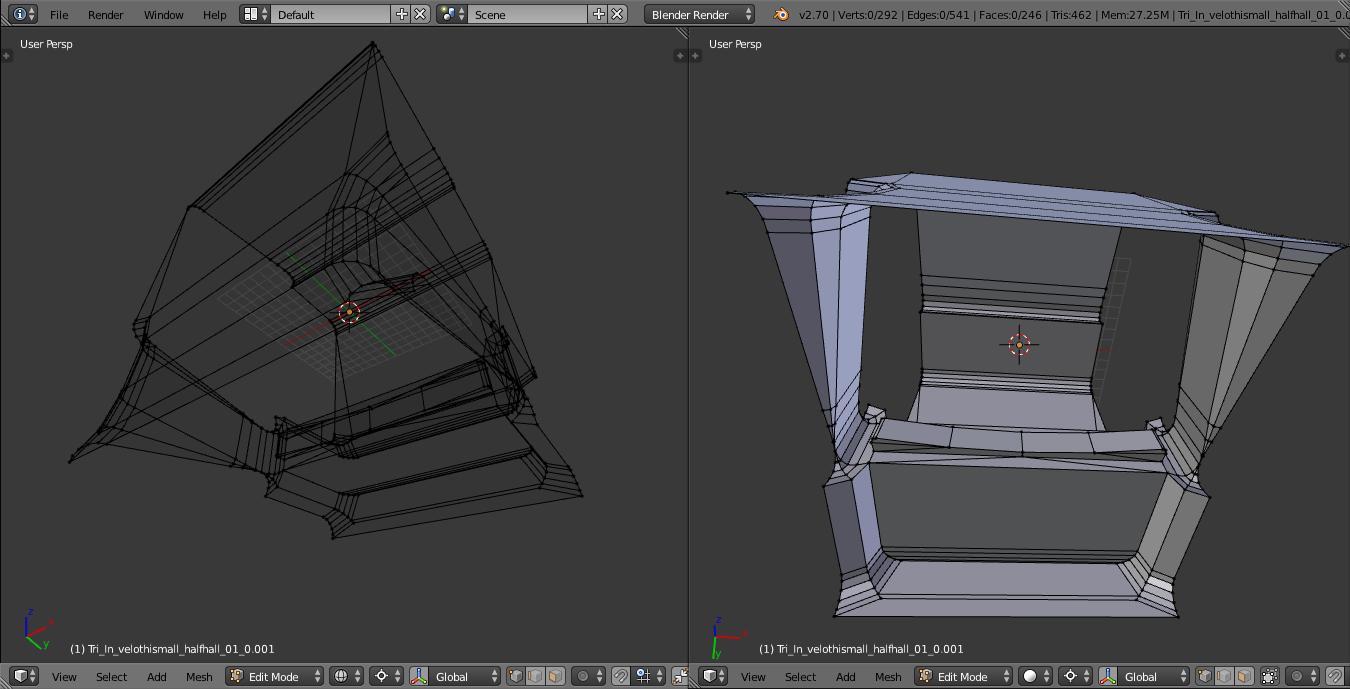
Task: Delete the current Scene
Action: [618, 14]
